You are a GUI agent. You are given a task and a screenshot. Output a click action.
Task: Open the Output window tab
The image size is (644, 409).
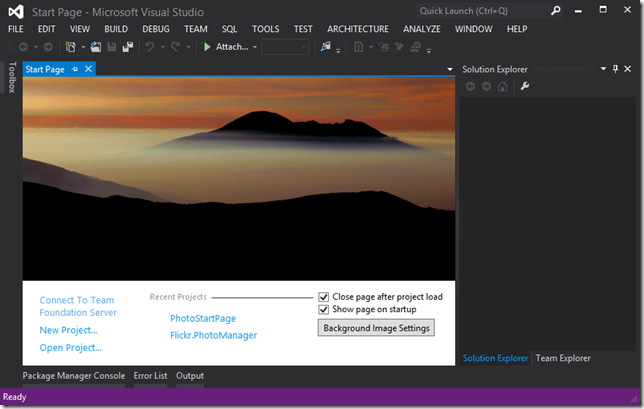190,376
